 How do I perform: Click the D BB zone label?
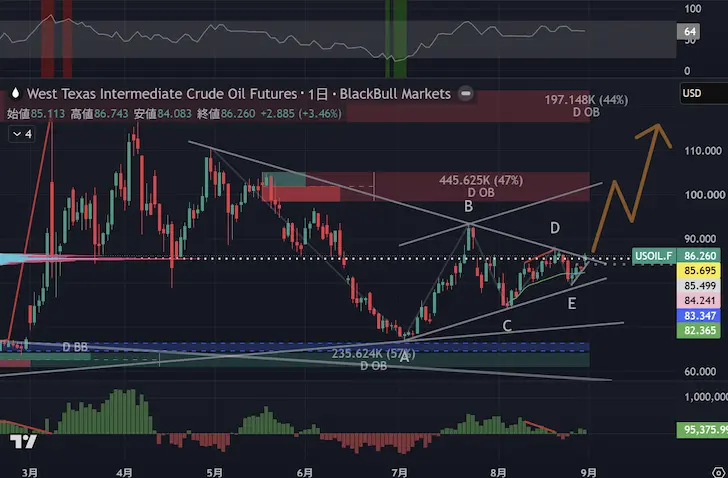pos(75,348)
